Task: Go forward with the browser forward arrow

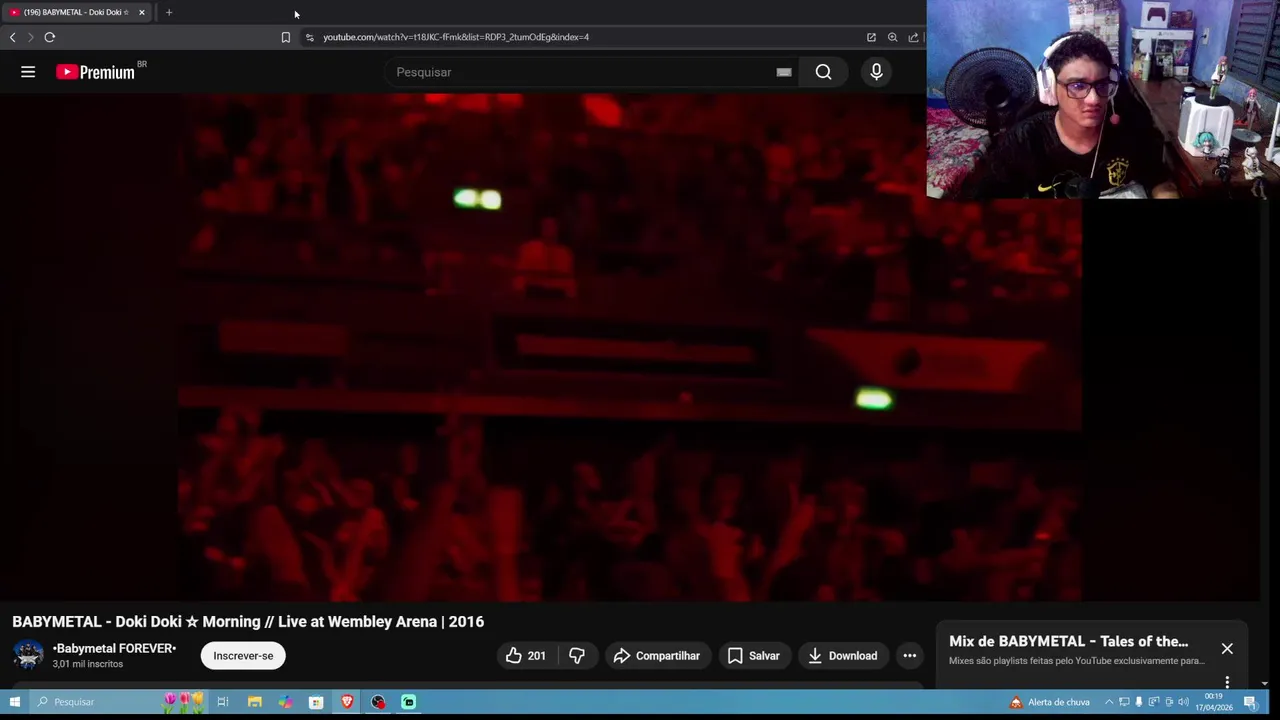Action: click(x=30, y=37)
